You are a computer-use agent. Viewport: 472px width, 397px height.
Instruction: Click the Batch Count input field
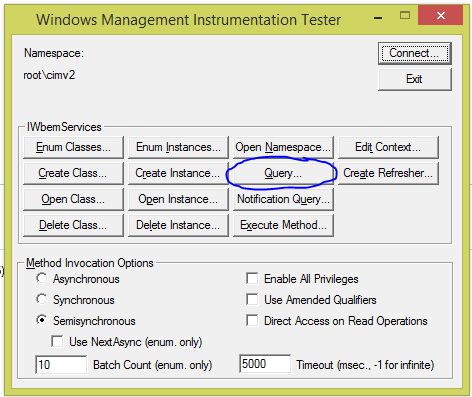tap(61, 364)
